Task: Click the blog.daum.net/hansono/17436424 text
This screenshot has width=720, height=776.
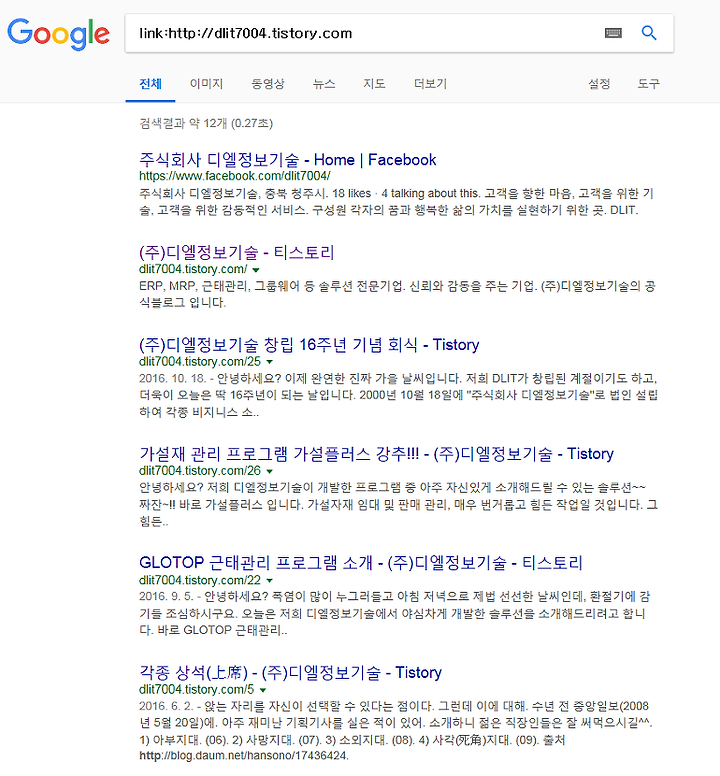Action: coord(244,756)
